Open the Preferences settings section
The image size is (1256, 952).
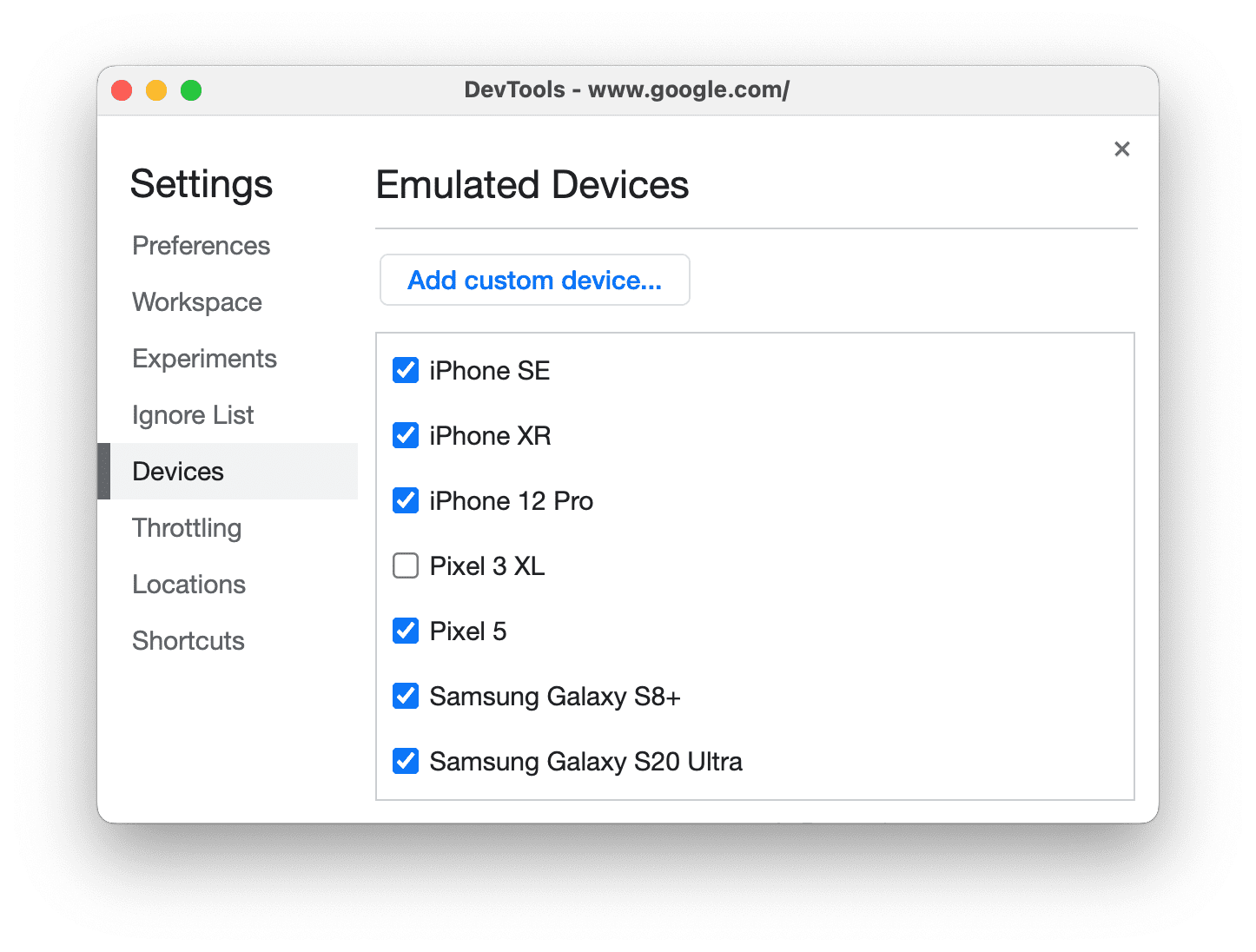tap(201, 246)
